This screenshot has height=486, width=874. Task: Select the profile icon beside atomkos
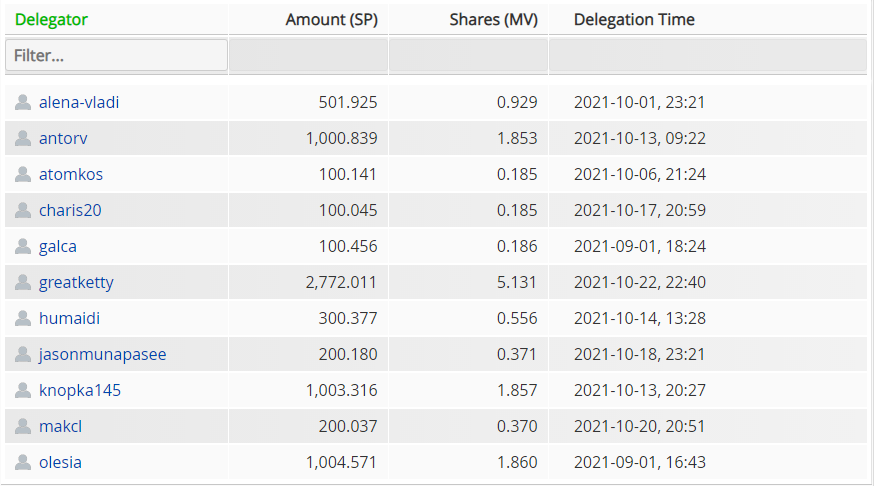click(x=23, y=174)
